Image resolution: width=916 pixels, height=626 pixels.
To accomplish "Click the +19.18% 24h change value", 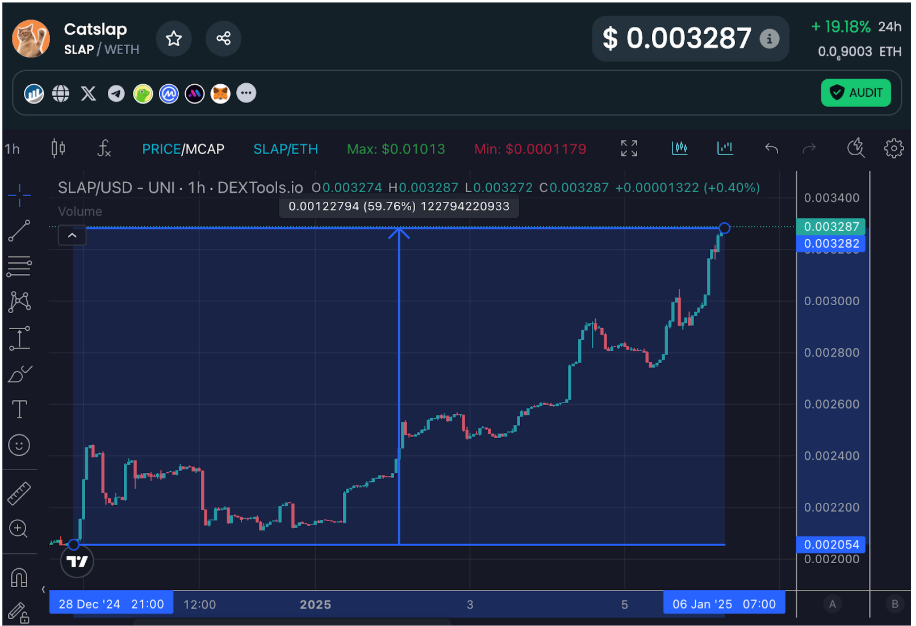I will pyautogui.click(x=841, y=27).
